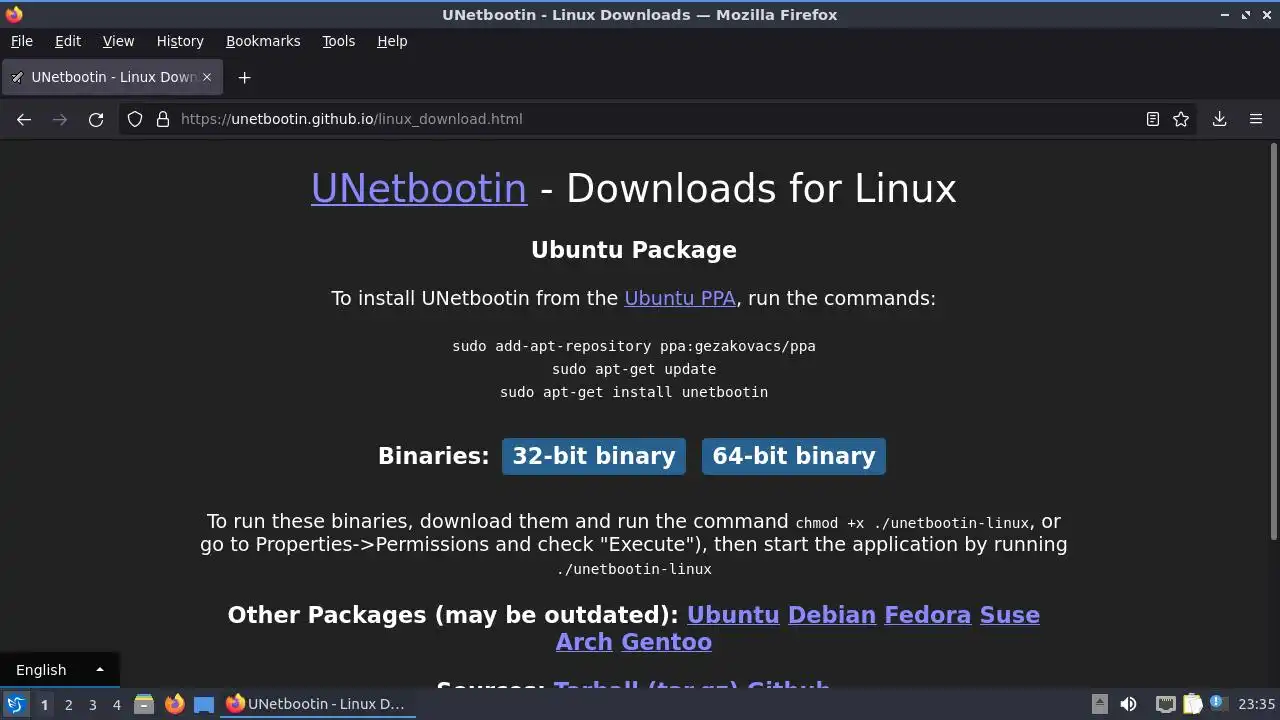Open the volume control tray icon

(x=1128, y=704)
